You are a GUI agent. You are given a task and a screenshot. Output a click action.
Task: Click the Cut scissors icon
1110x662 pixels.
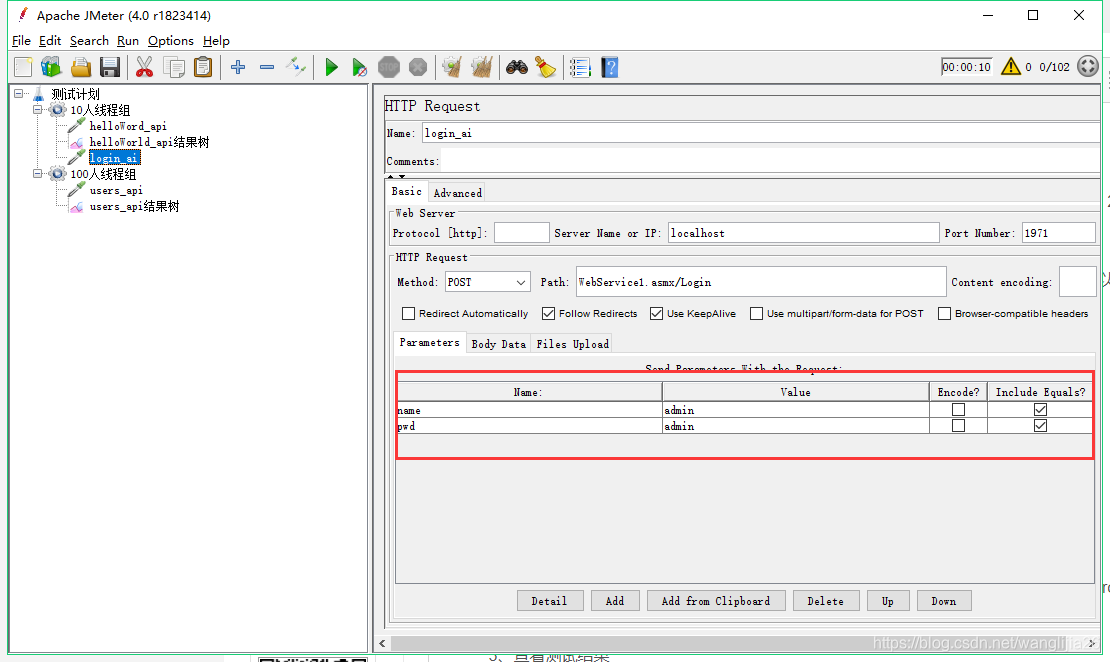[144, 67]
